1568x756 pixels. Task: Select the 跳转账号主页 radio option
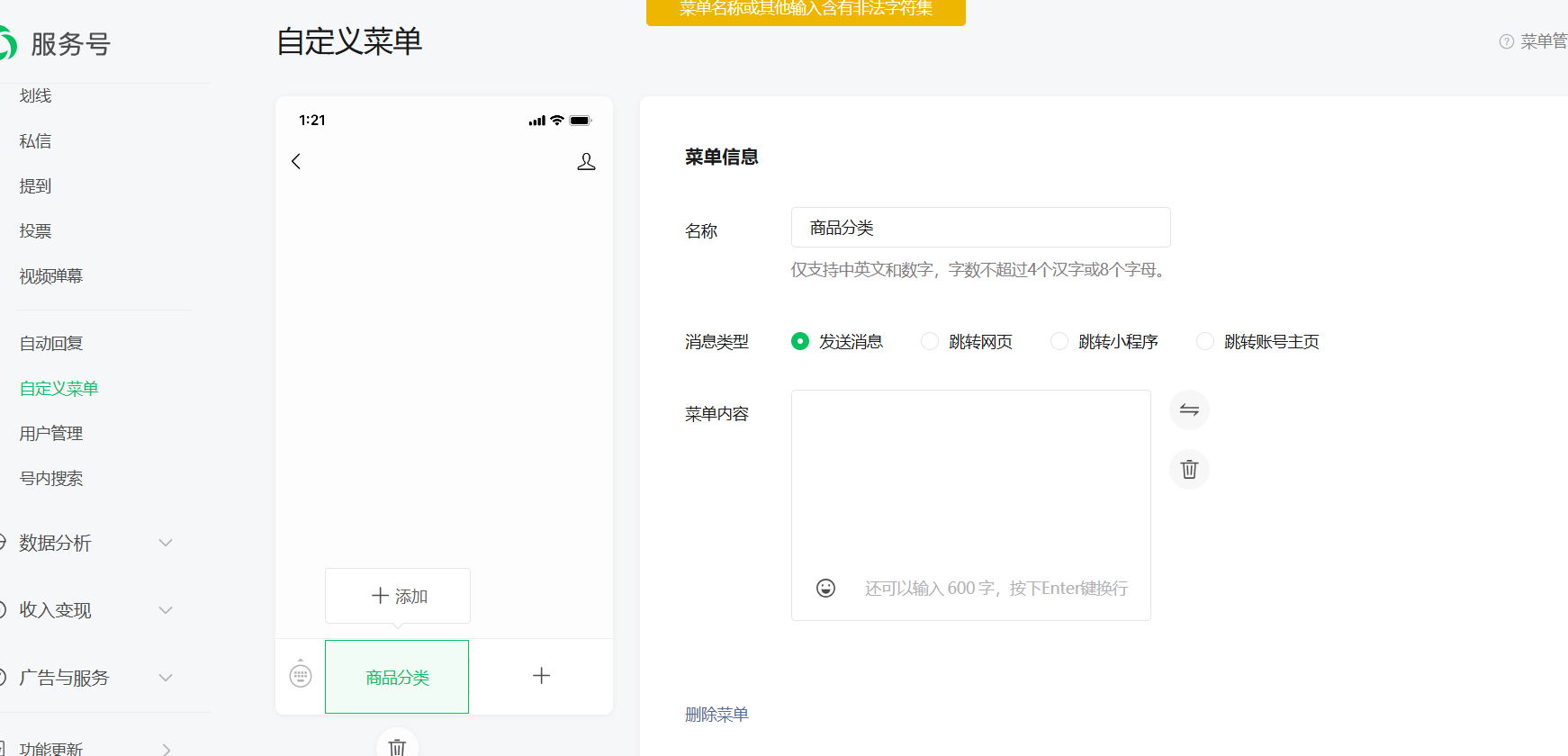point(1205,341)
